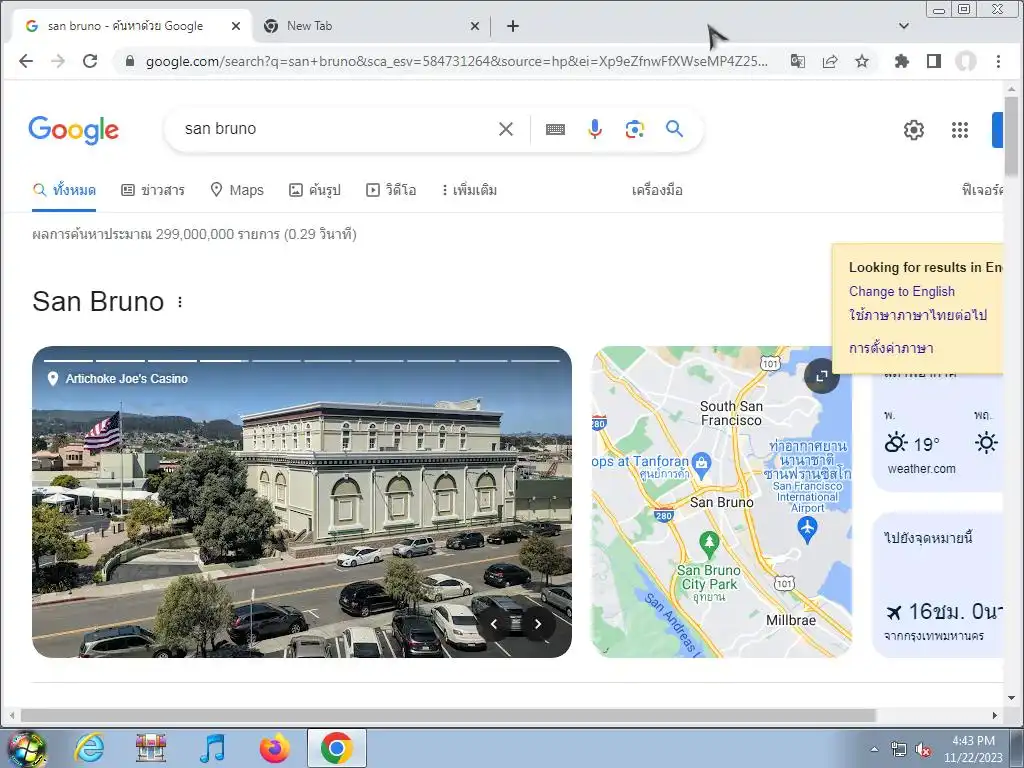Open San Bruno more options dots
The image size is (1024, 768).
[x=180, y=302]
